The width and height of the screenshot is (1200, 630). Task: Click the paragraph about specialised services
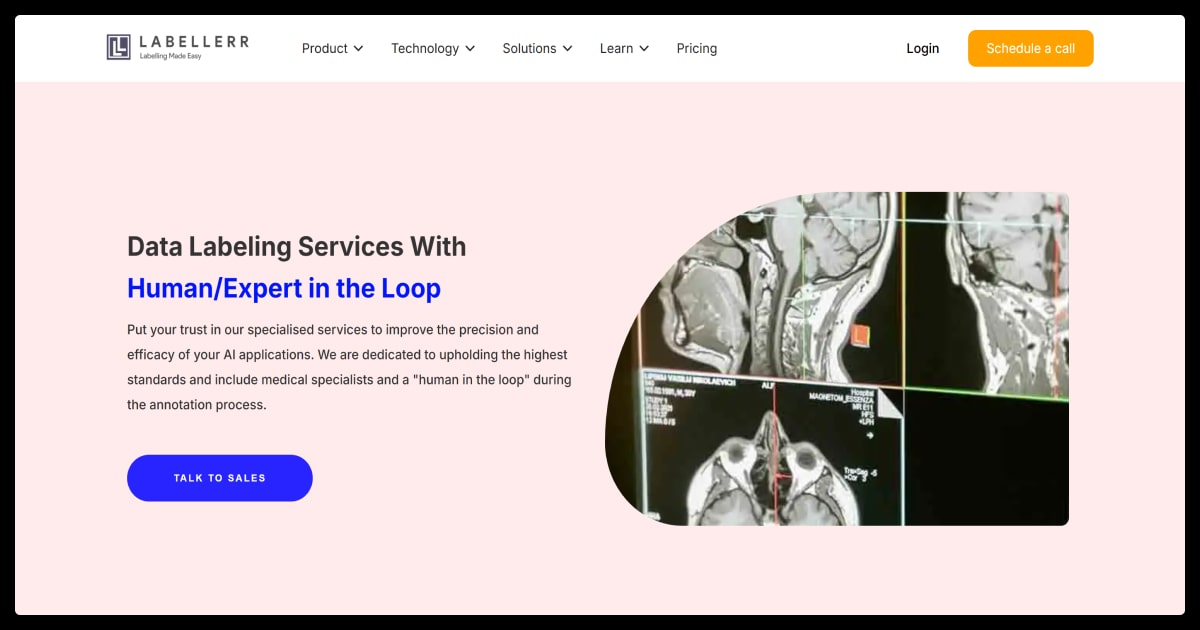348,367
